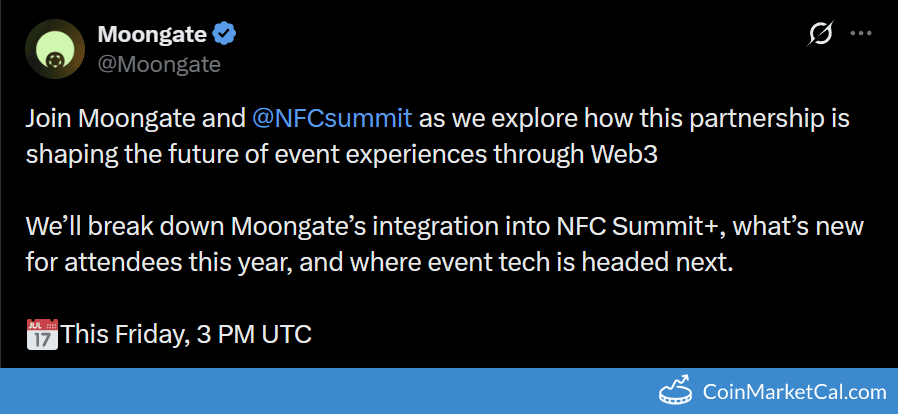Click the calendar emoji icon
This screenshot has height=414, width=898.
41,333
